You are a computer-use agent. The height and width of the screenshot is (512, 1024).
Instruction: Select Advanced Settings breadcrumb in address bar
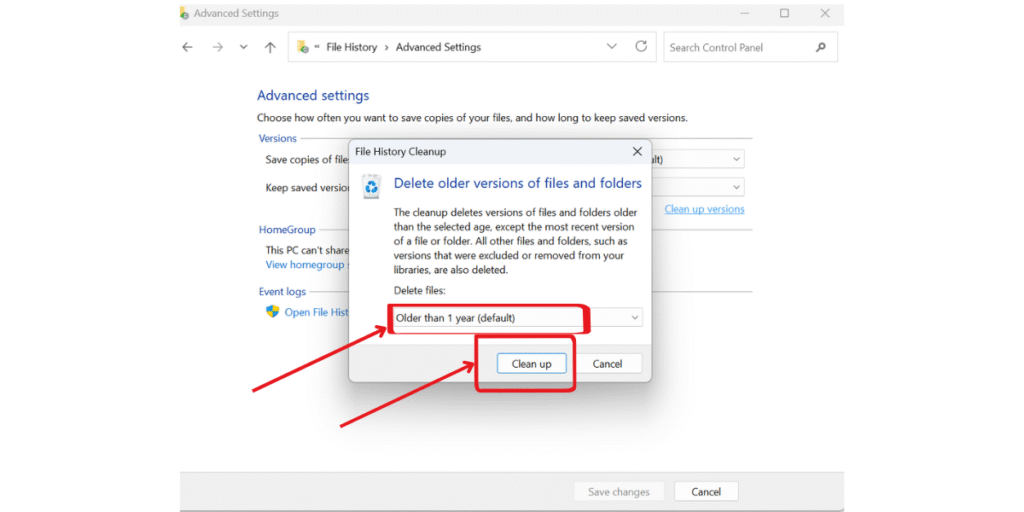[x=438, y=47]
